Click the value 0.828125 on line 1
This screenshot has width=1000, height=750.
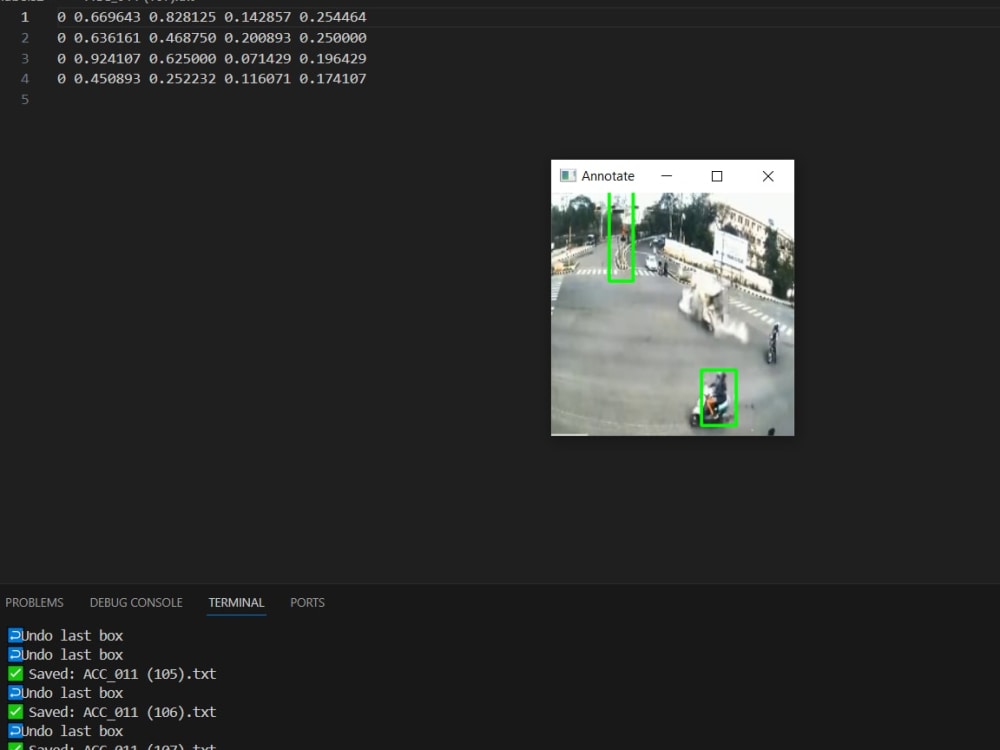tap(182, 17)
